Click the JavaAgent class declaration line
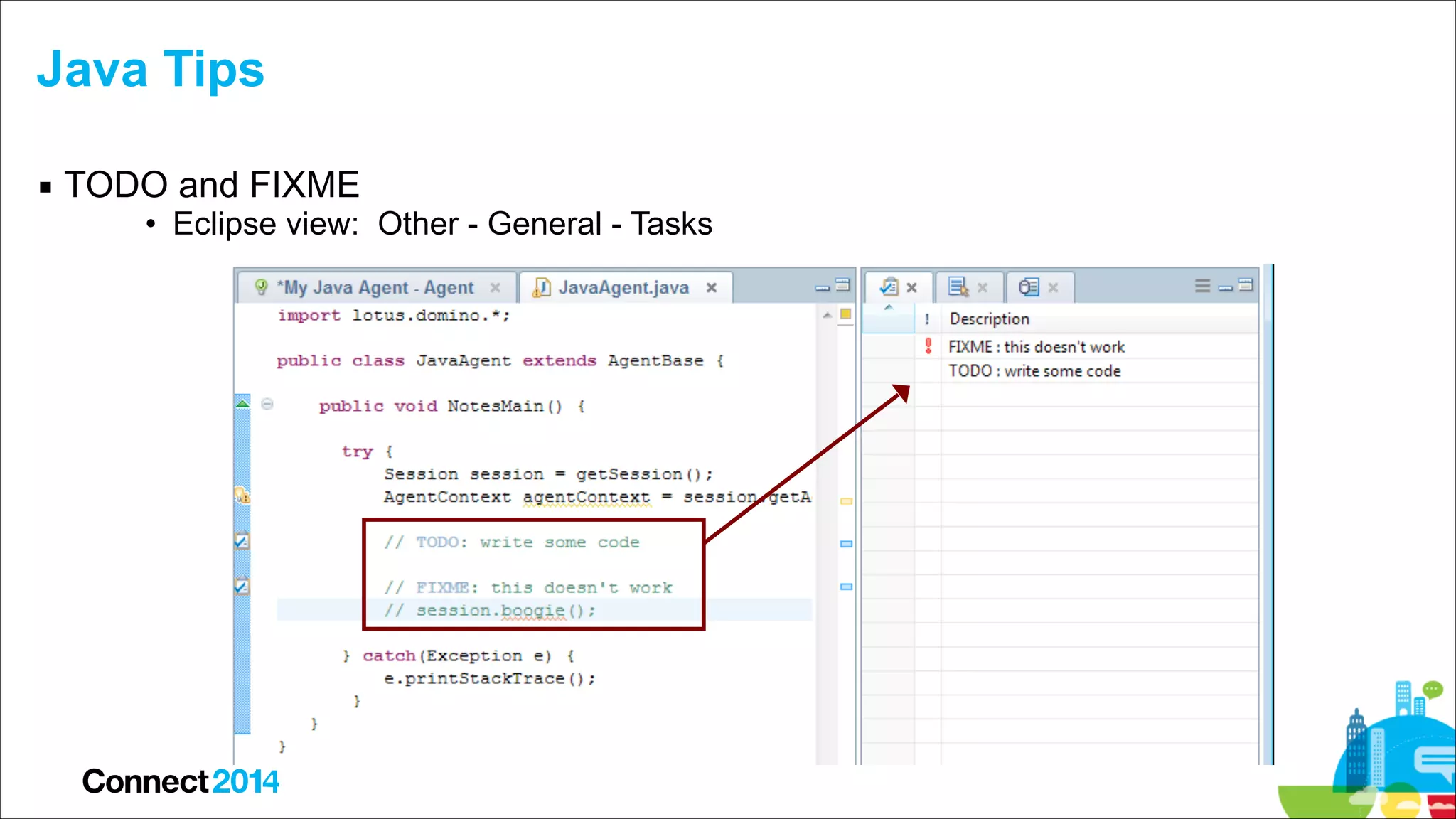 click(x=500, y=361)
